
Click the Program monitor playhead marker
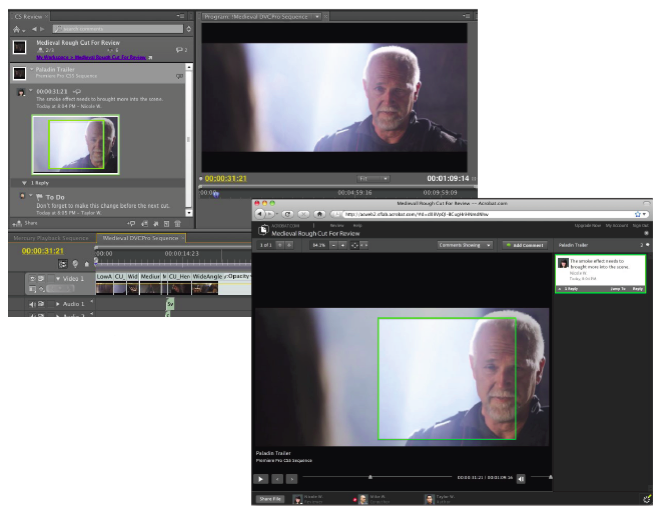(216, 194)
